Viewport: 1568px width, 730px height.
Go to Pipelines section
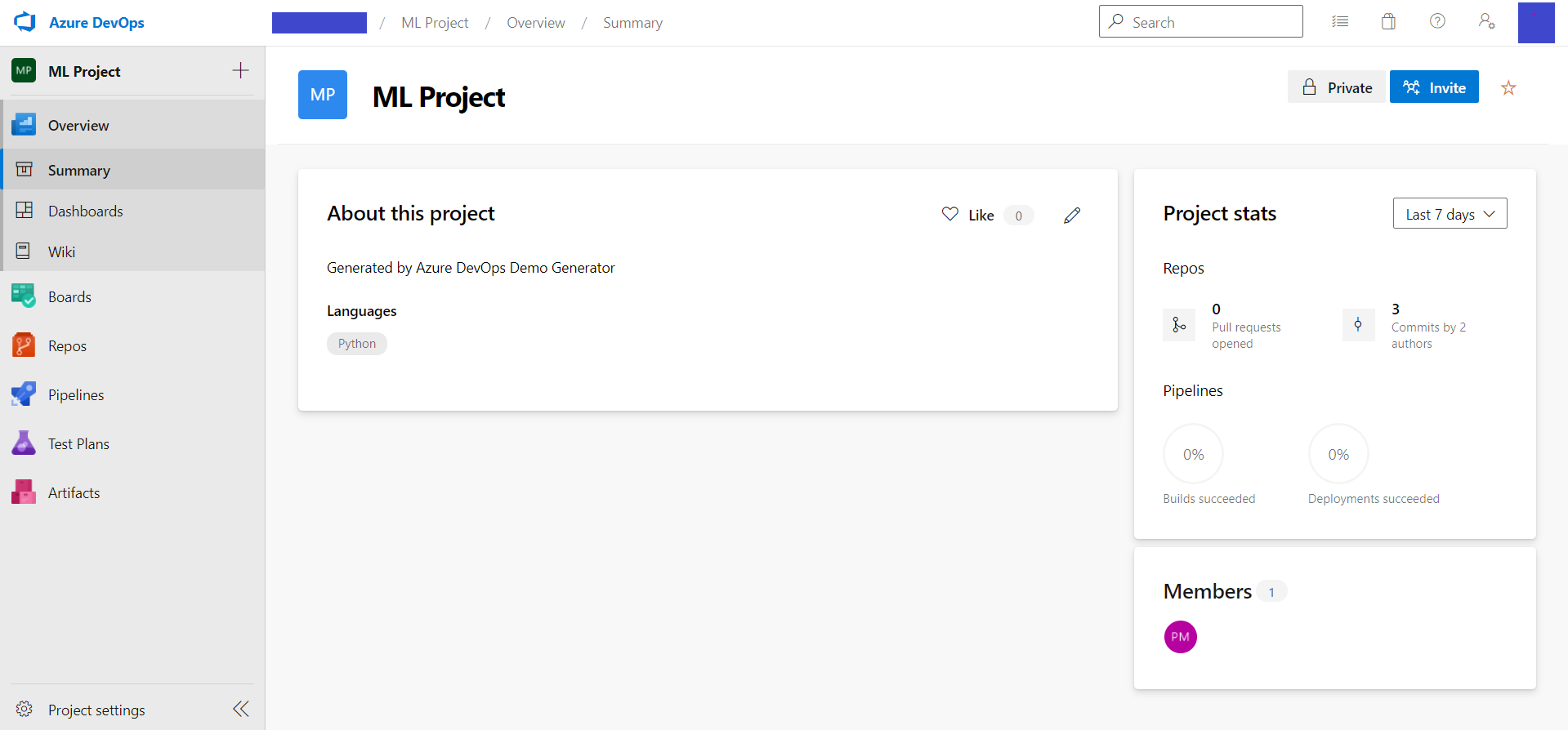point(132,394)
